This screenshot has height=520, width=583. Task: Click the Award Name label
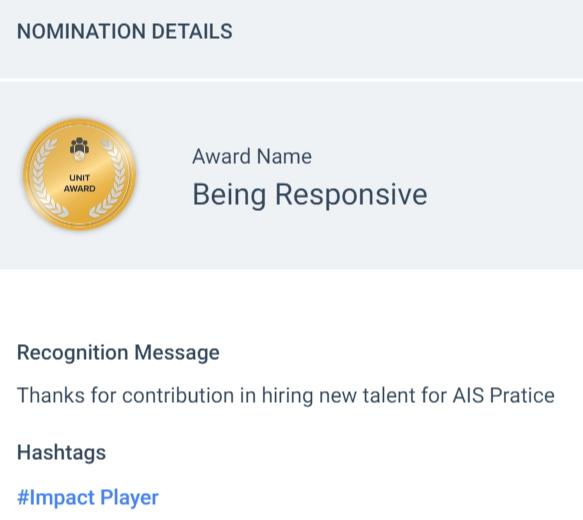coord(252,156)
